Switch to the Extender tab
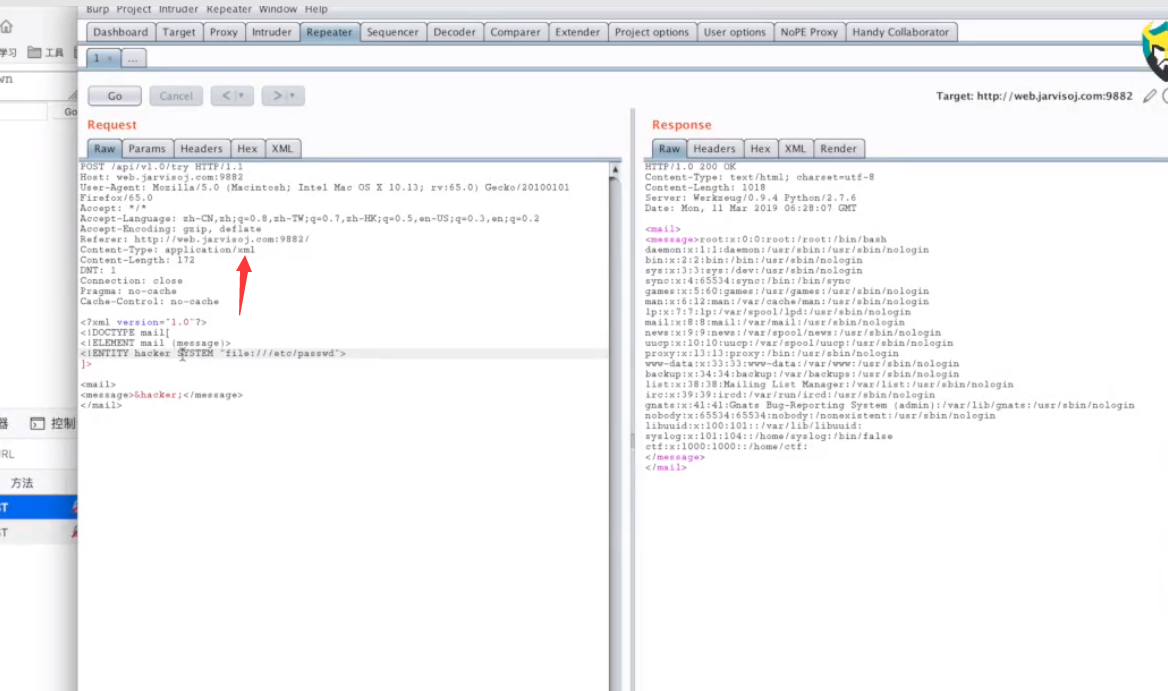 [x=577, y=32]
